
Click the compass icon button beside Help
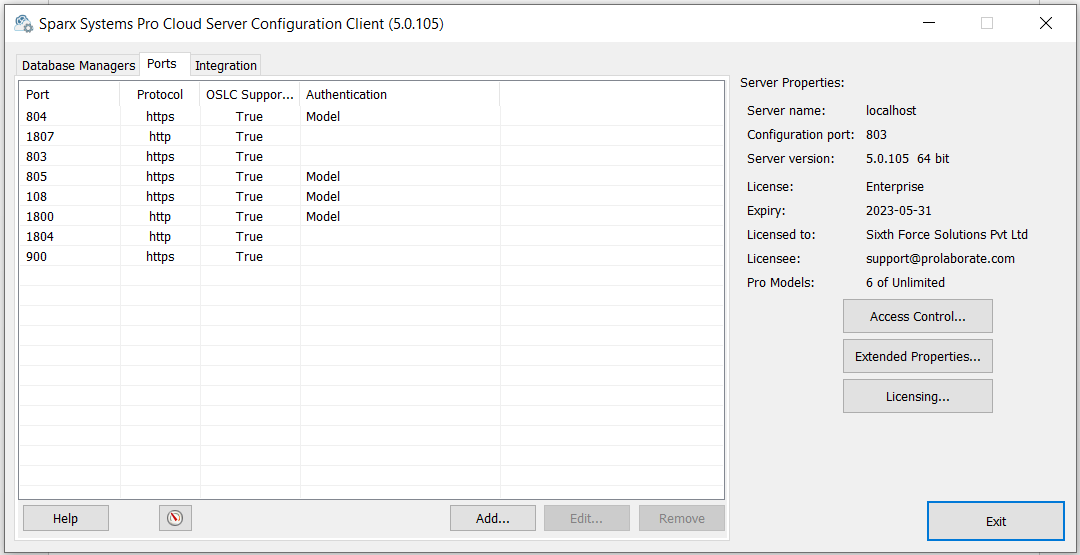point(175,518)
